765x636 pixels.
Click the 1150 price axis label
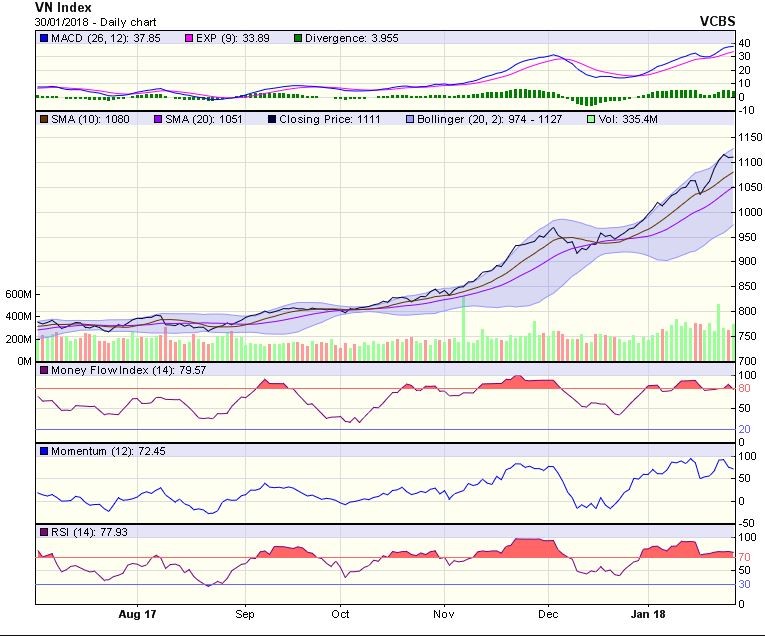pos(750,137)
